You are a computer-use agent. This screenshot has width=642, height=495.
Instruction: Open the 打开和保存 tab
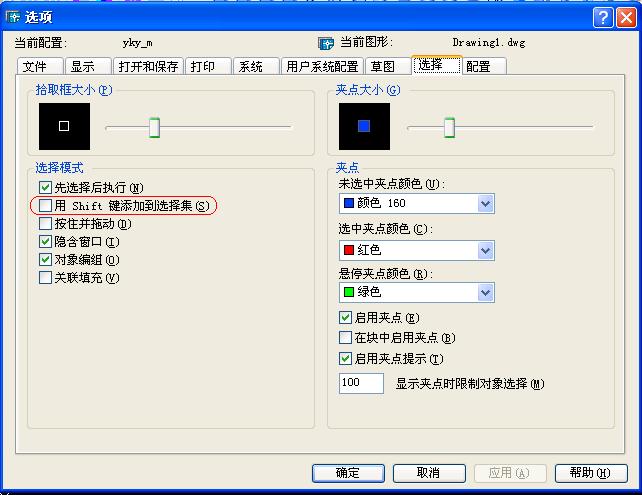pyautogui.click(x=148, y=66)
